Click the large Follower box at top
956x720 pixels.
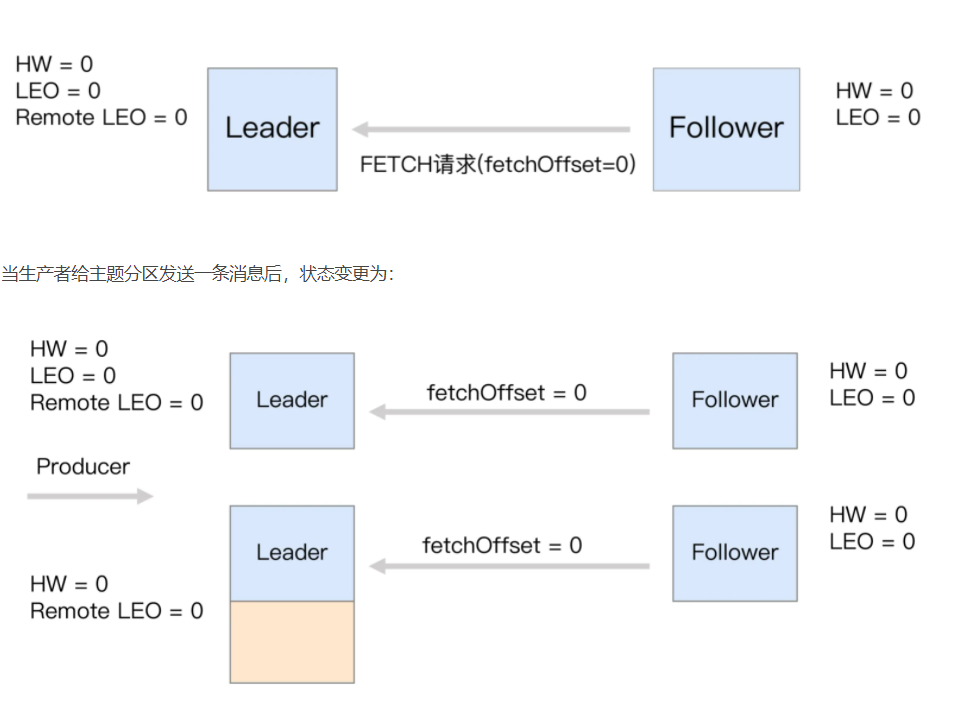pyautogui.click(x=726, y=129)
